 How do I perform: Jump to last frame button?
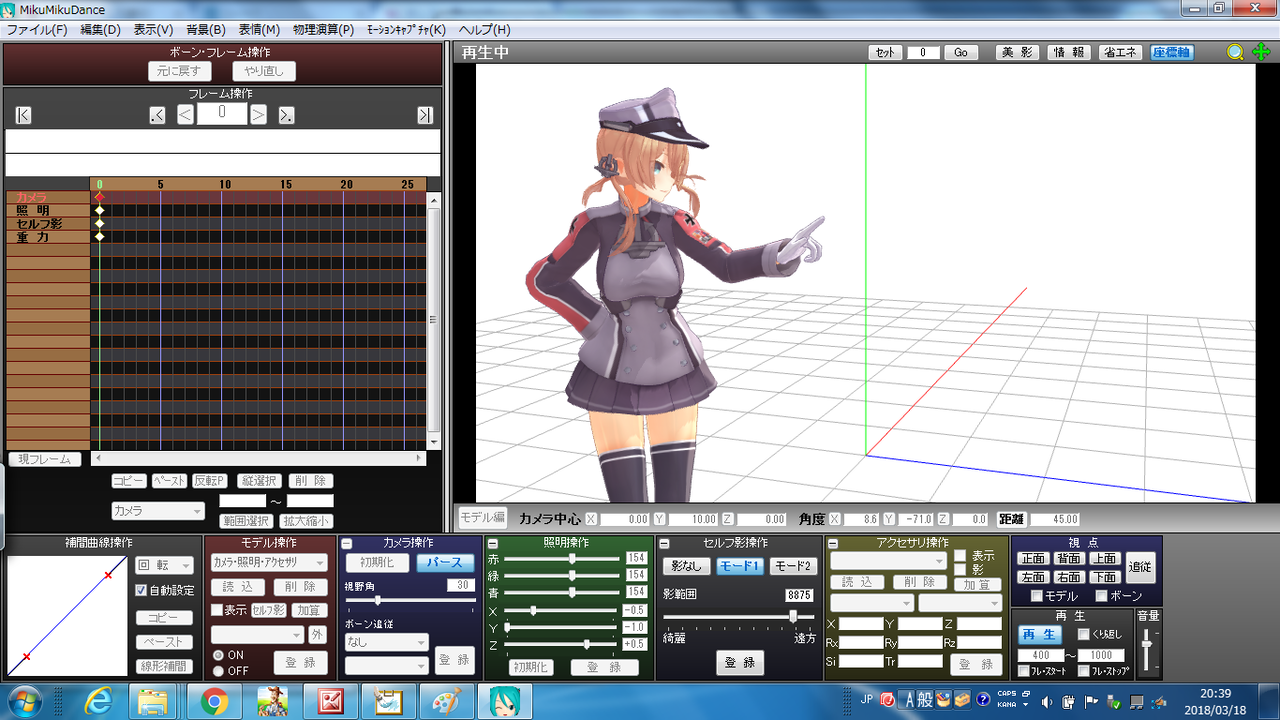425,115
